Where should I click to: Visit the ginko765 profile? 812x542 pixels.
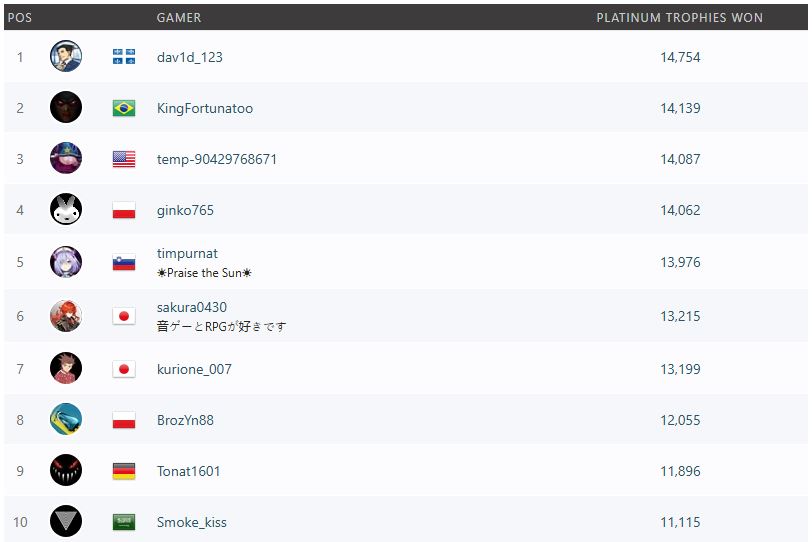185,210
